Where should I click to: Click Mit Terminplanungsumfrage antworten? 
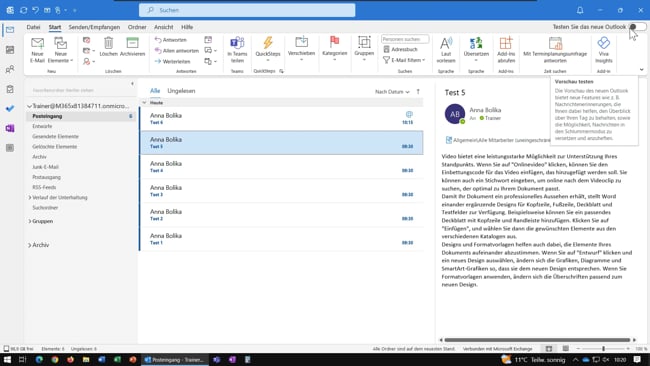(x=555, y=50)
